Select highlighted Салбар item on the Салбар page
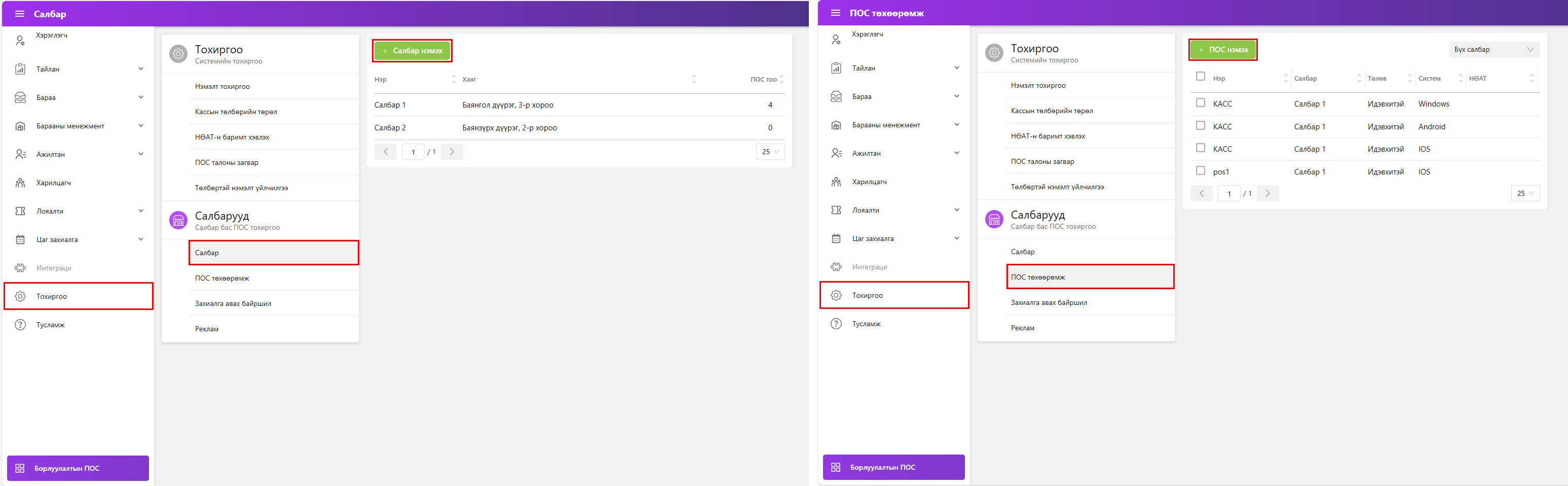 coord(273,253)
